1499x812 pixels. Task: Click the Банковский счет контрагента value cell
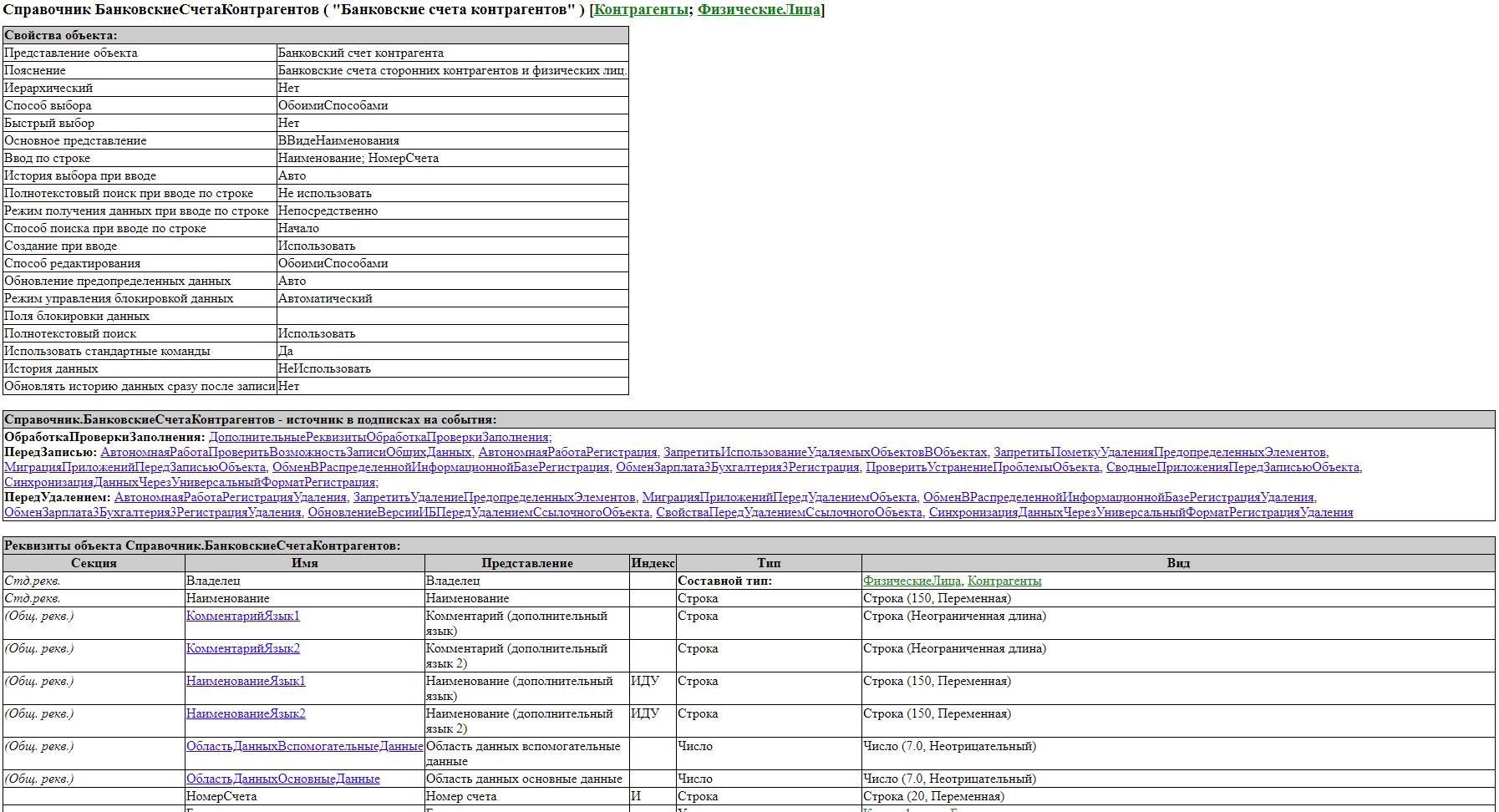coord(452,53)
